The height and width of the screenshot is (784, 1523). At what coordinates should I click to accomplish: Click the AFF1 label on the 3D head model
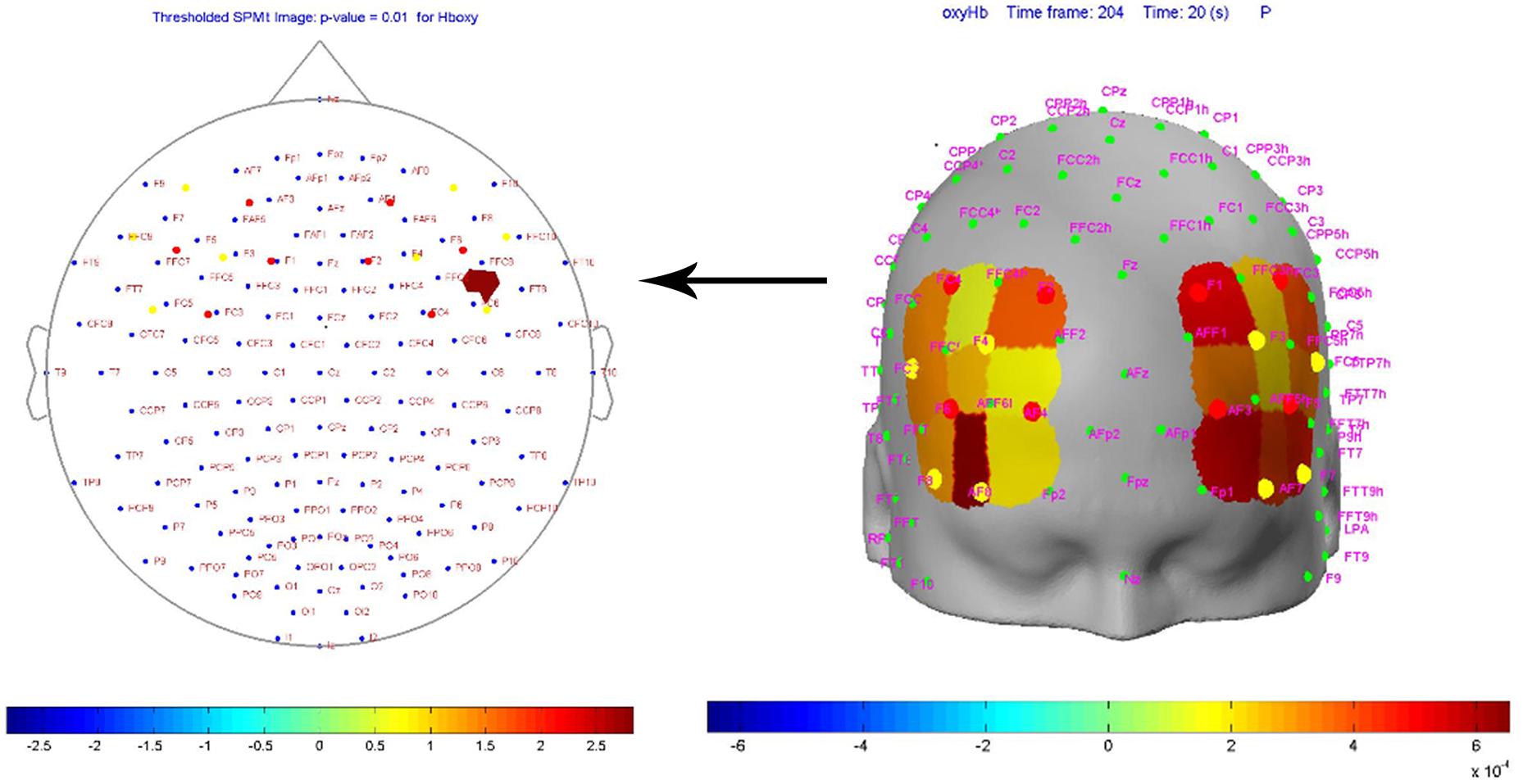coord(1211,333)
